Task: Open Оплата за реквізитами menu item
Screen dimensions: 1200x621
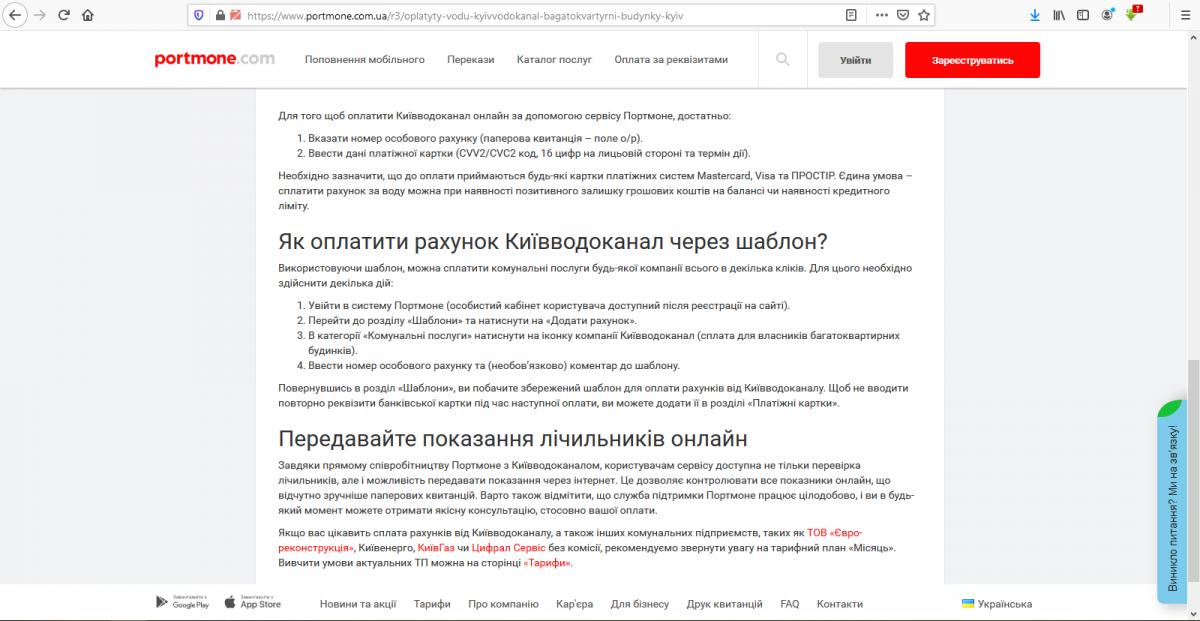Action: click(x=671, y=60)
